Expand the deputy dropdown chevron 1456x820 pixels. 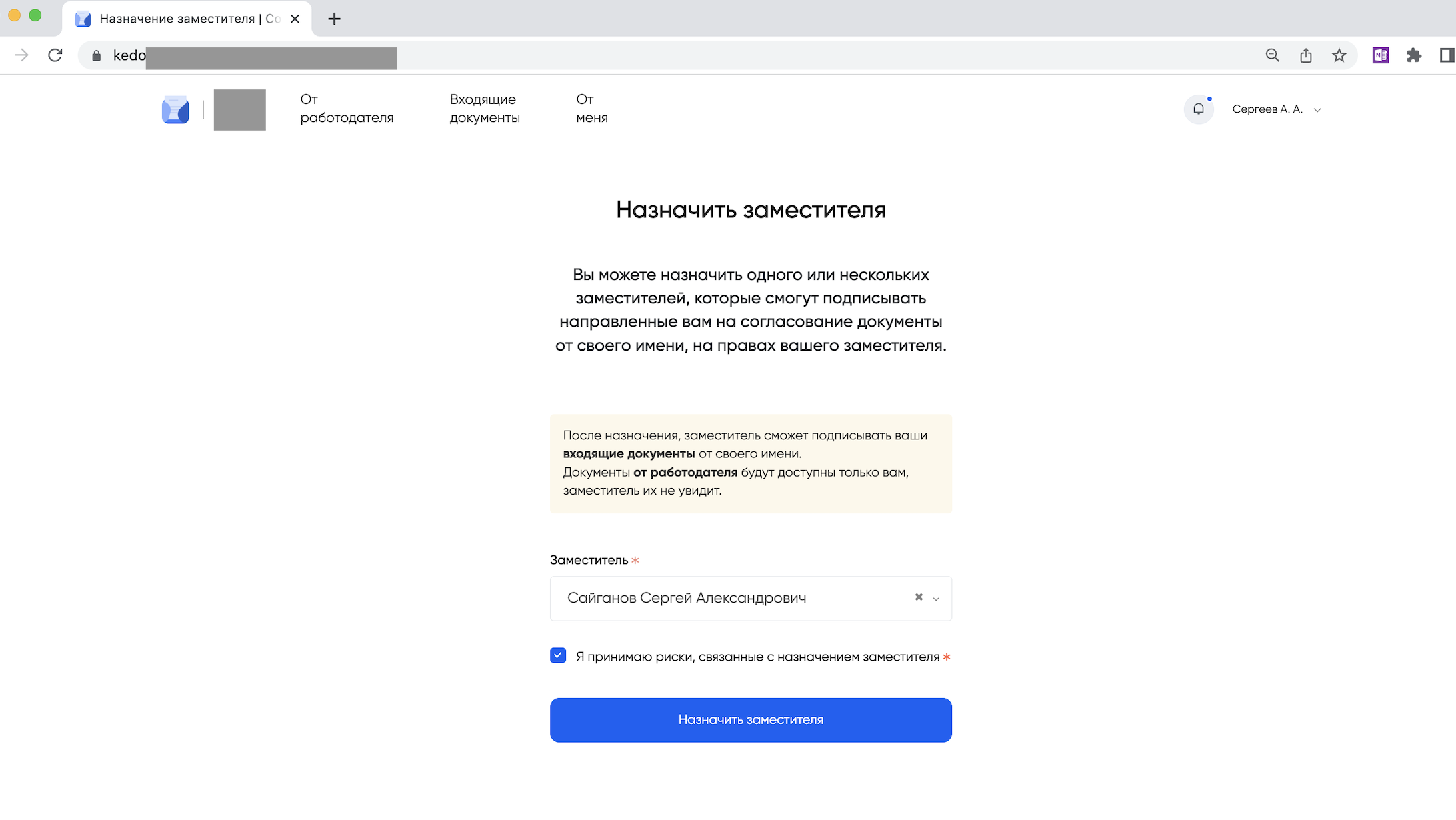point(936,599)
